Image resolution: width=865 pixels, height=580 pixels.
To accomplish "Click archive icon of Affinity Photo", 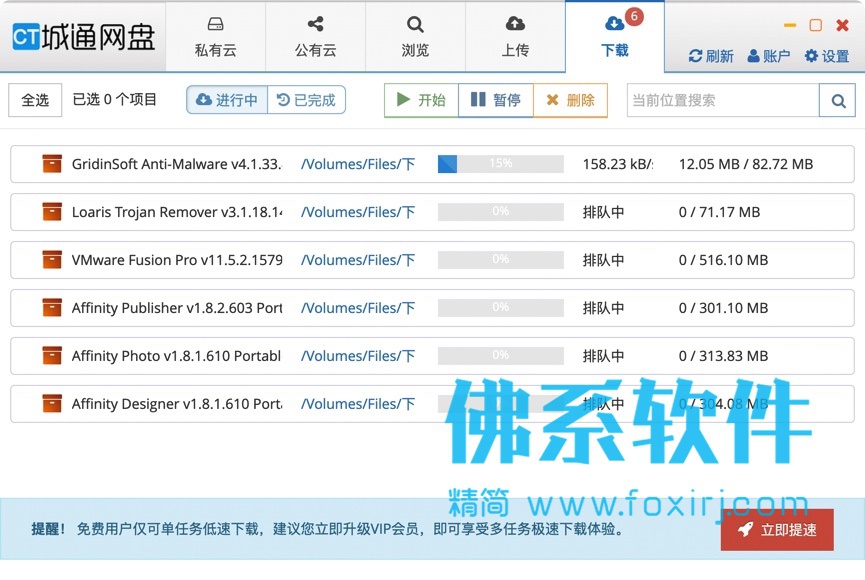I will (52, 356).
